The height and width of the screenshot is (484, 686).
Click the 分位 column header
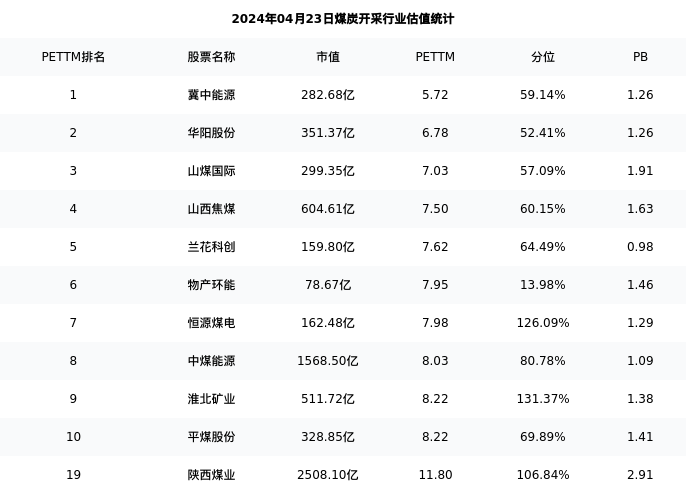click(x=543, y=57)
